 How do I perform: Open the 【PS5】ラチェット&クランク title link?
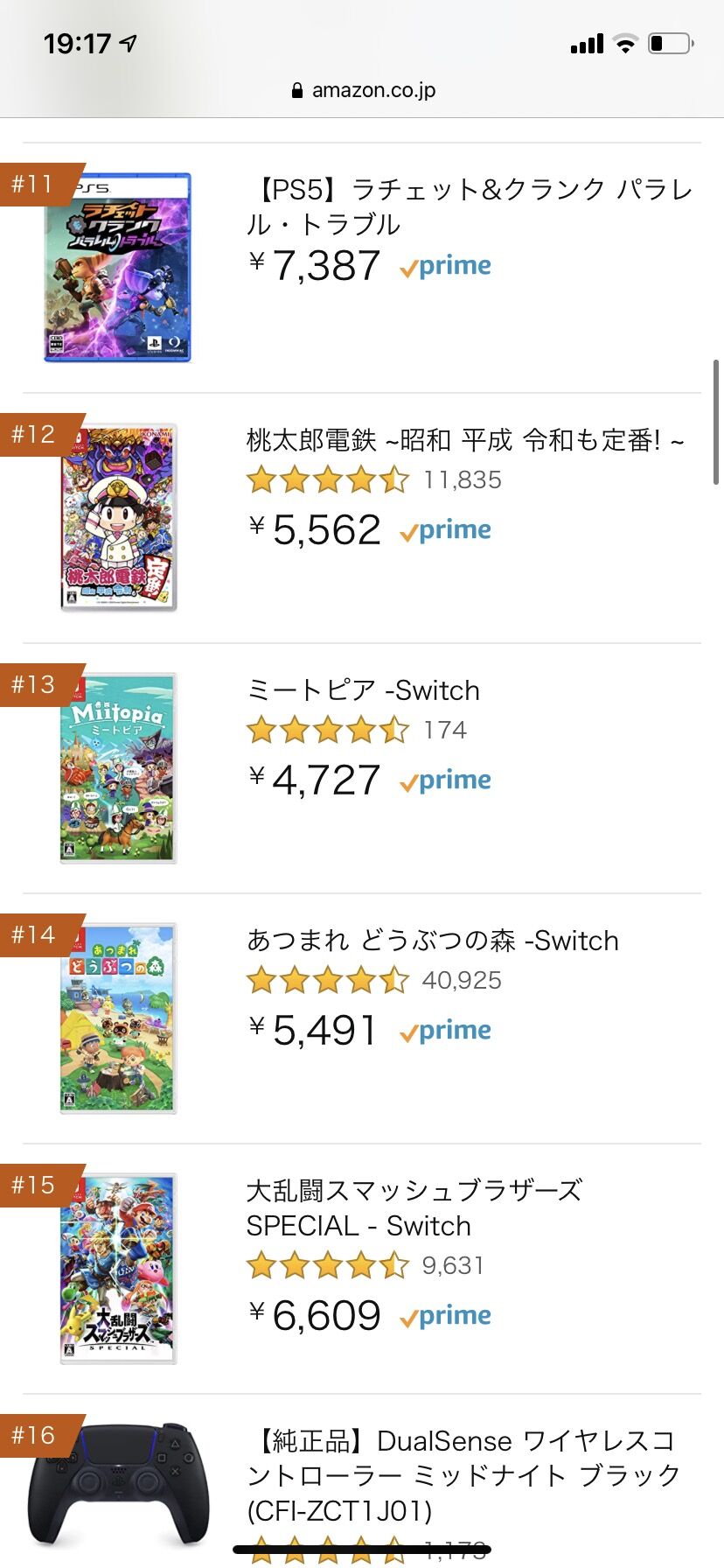pos(470,206)
